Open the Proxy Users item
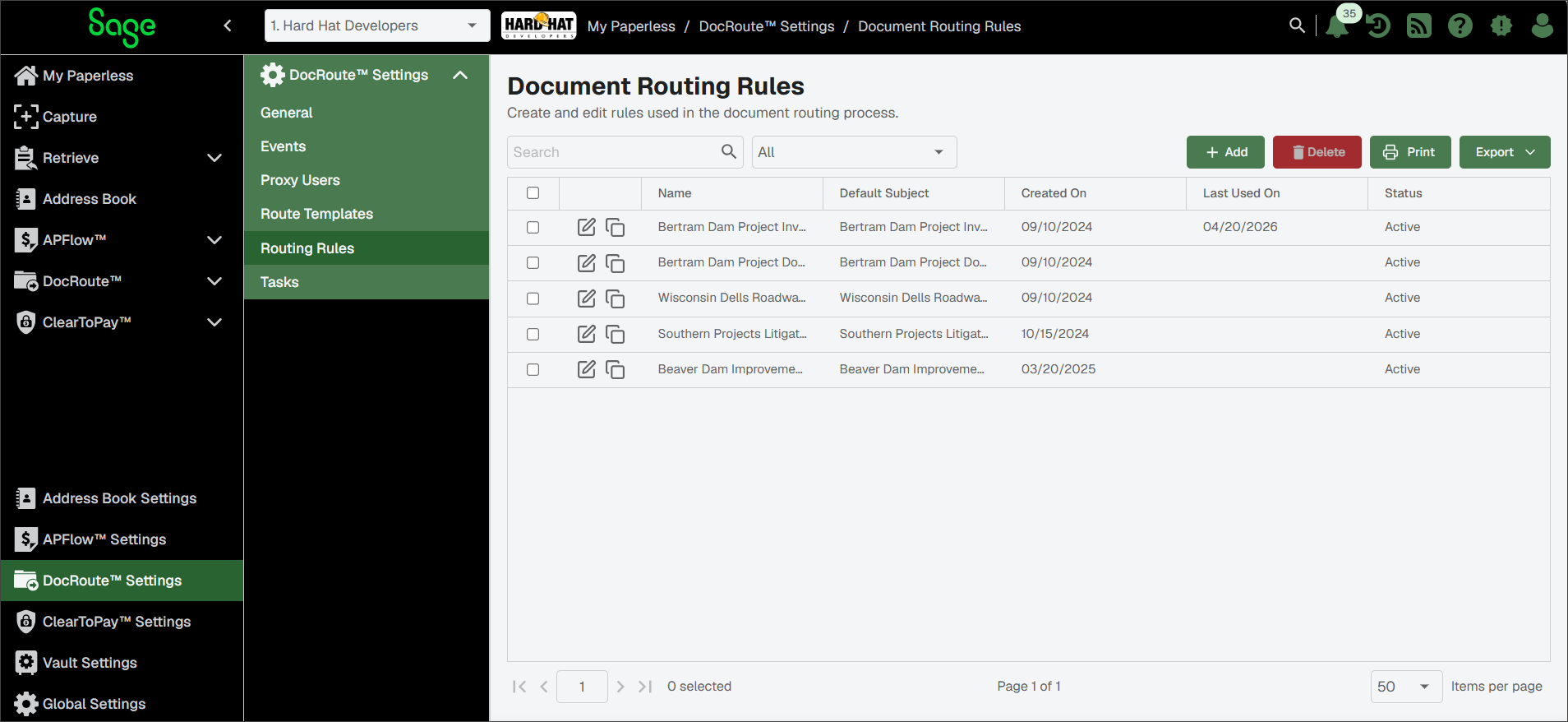Viewport: 1568px width, 722px height. 367,180
